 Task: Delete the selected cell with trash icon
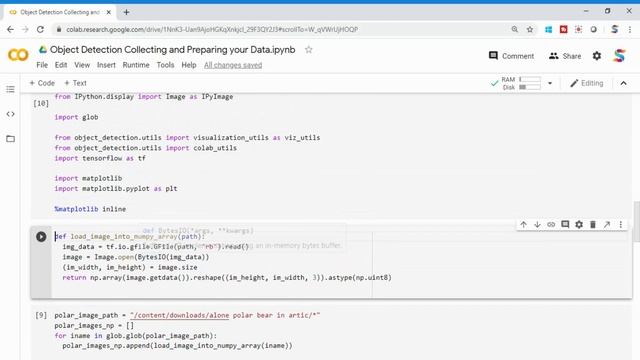click(593, 224)
